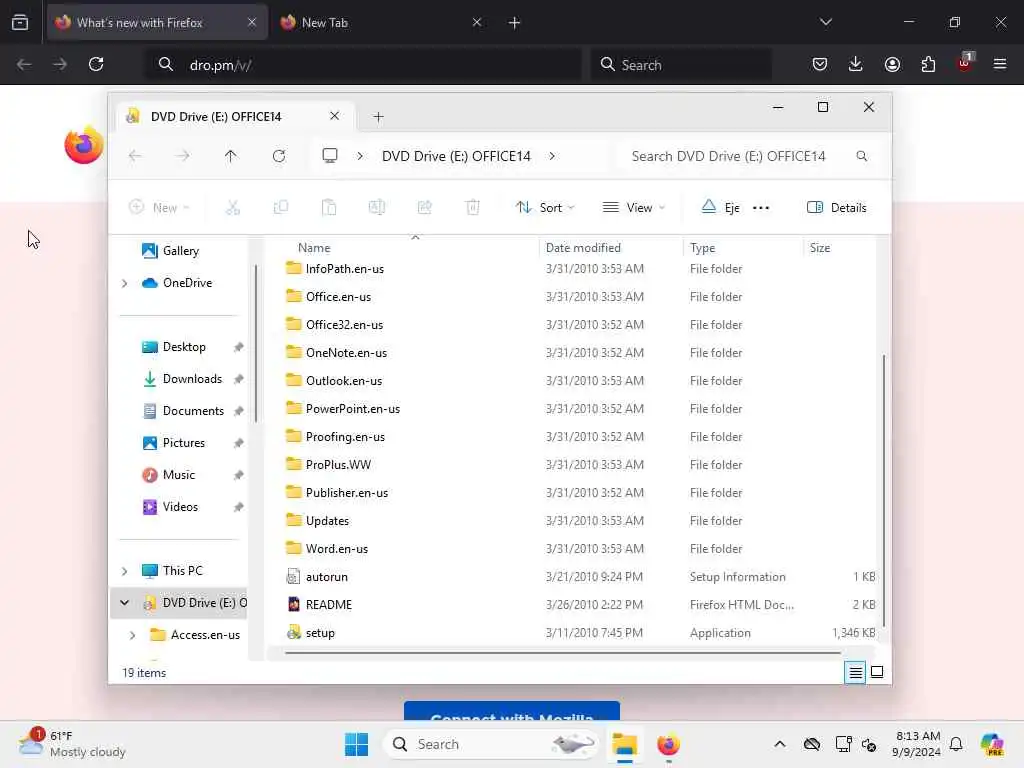This screenshot has height=768, width=1024.
Task: Open Downloads in the navigation pane
Action: click(193, 379)
